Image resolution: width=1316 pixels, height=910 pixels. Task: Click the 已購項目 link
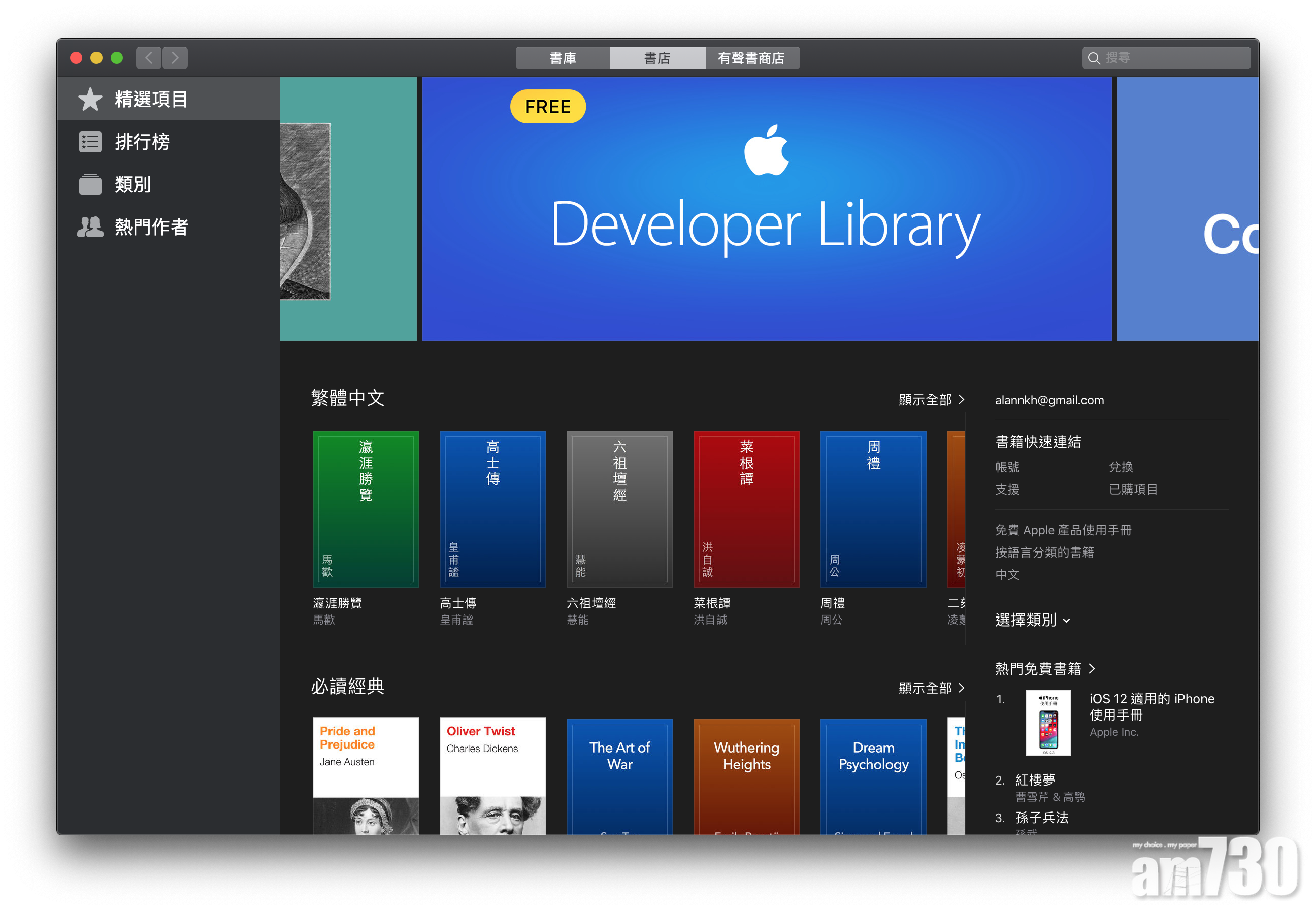1133,489
